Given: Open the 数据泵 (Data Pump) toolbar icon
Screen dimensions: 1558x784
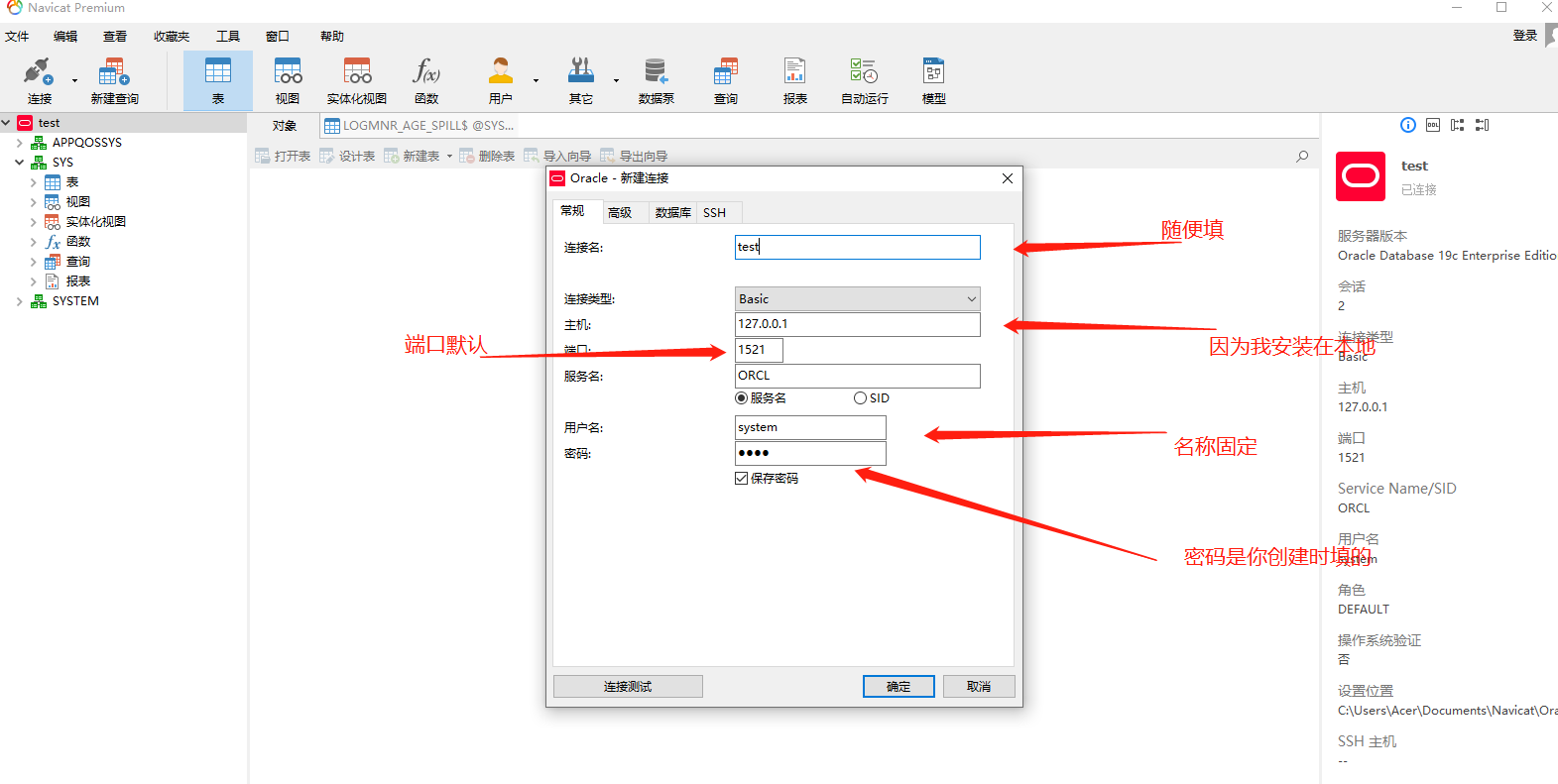Looking at the screenshot, I should 656,80.
